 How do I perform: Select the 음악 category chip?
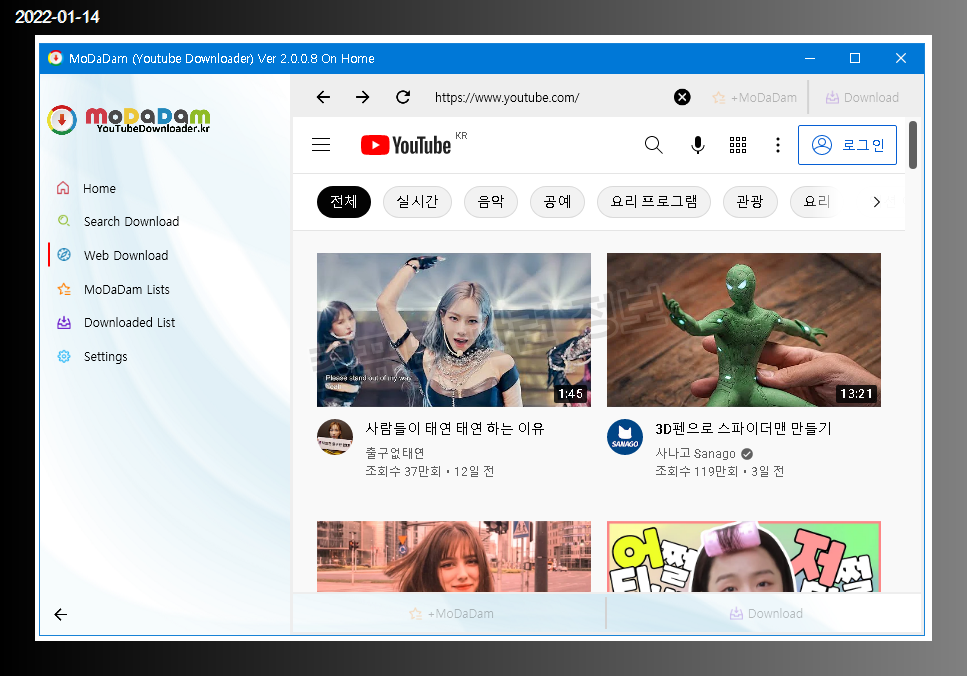click(491, 202)
